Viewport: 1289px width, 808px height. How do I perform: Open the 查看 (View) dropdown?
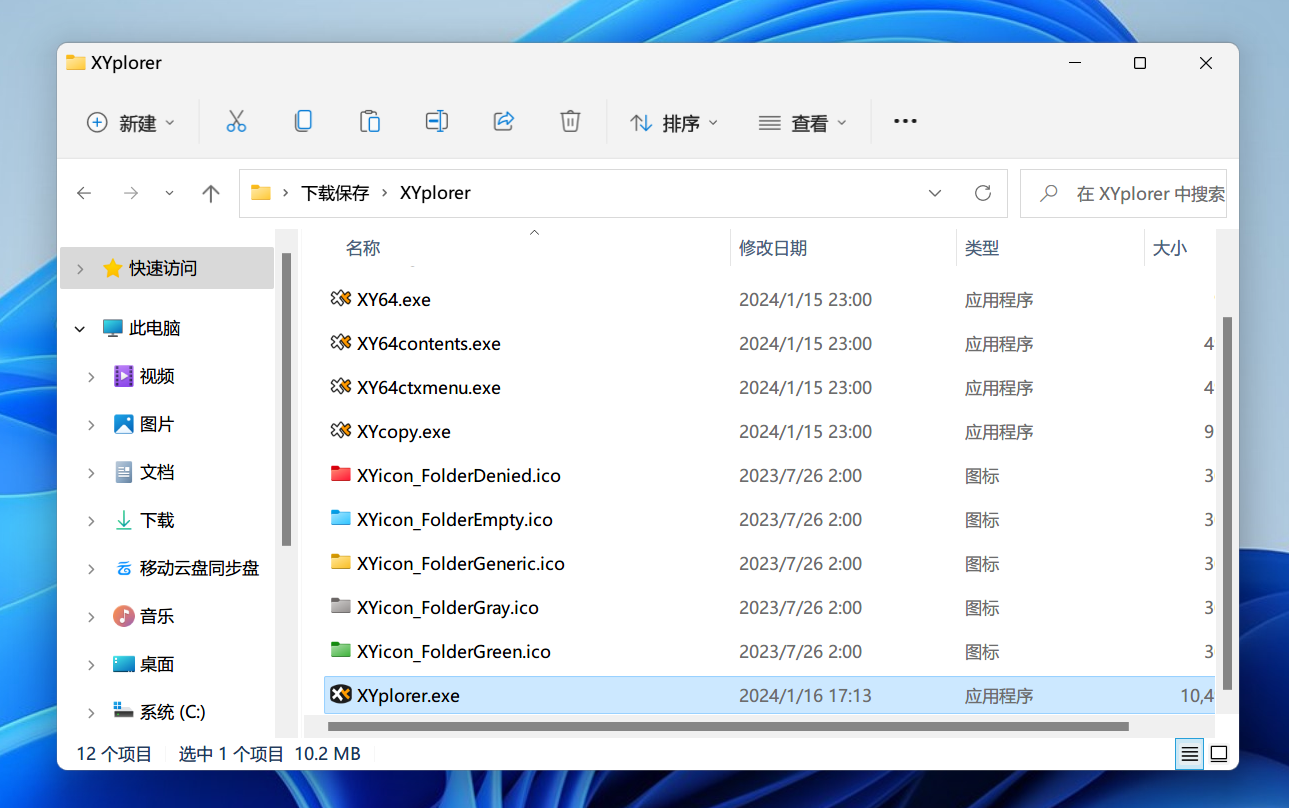point(802,122)
